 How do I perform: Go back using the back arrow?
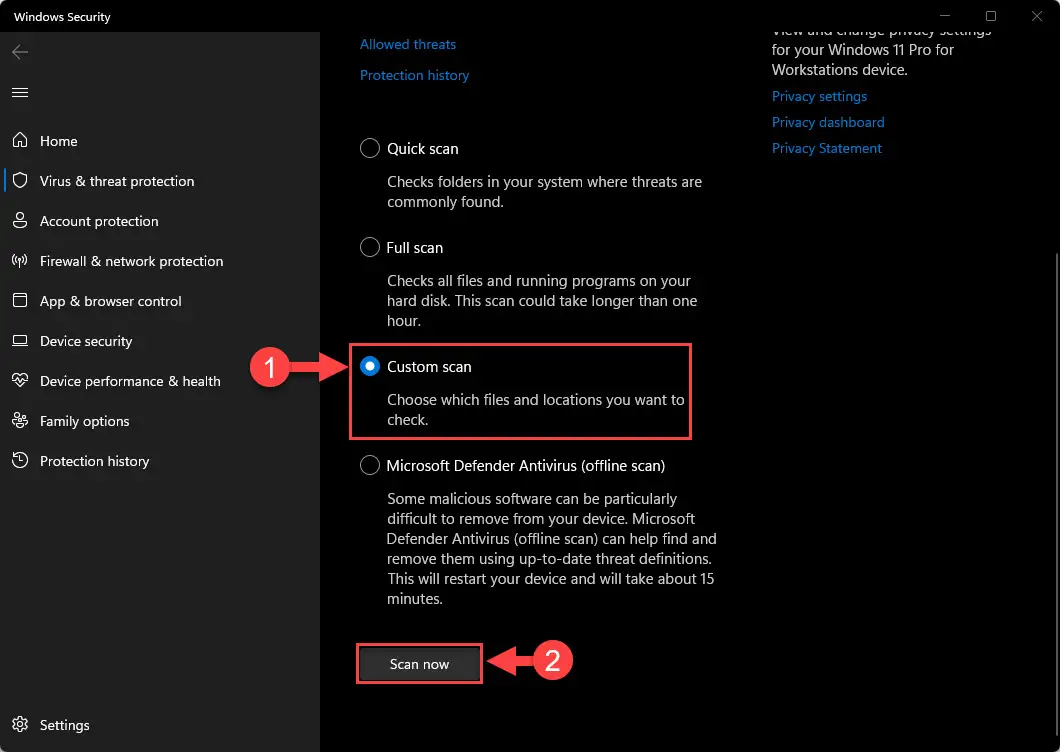[x=20, y=52]
